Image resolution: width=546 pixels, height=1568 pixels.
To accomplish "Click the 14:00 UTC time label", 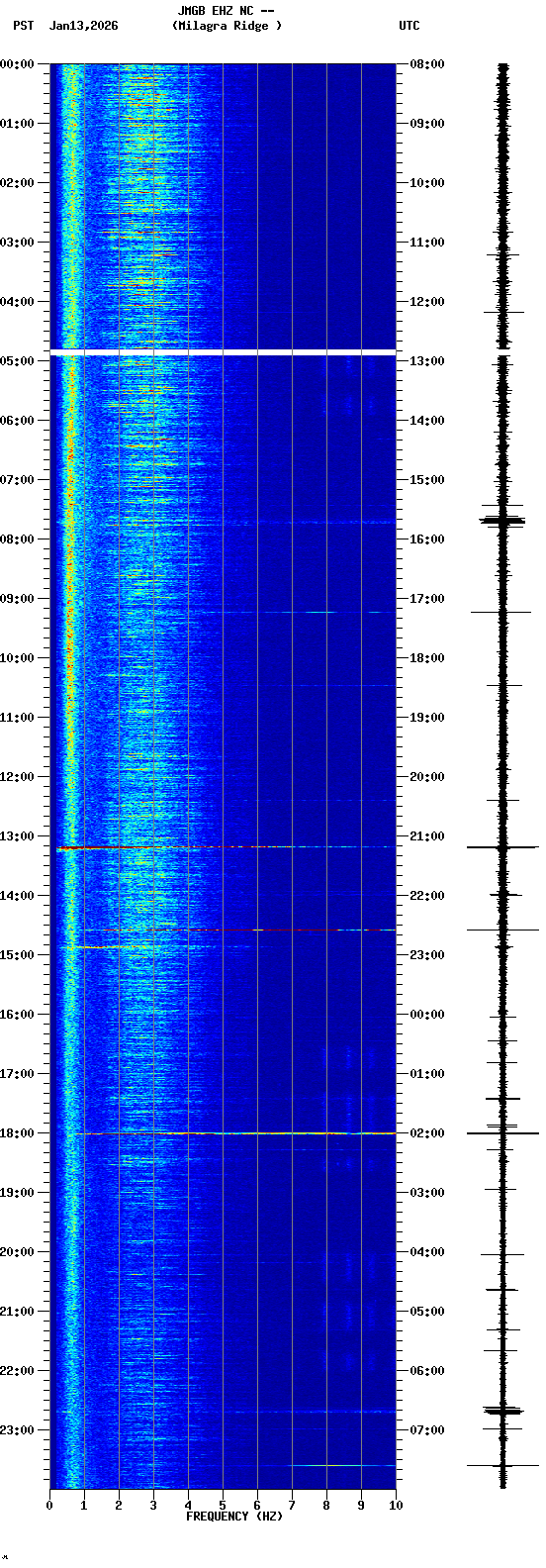I will pos(427,421).
